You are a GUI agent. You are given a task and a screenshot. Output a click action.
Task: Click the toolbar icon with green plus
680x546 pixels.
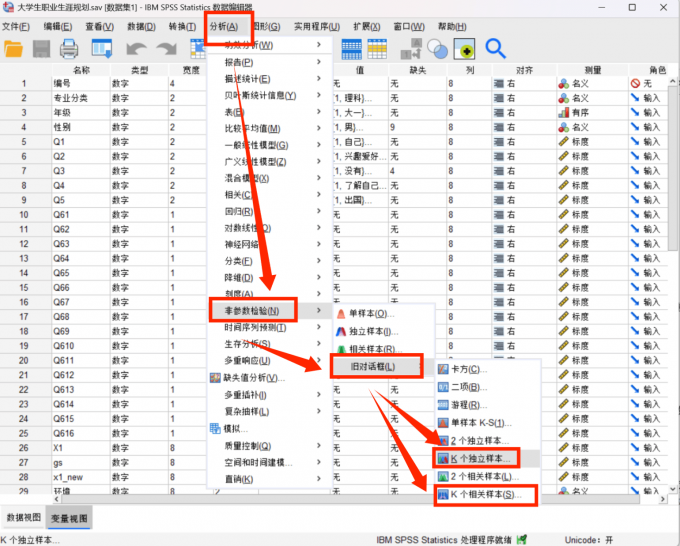(x=464, y=49)
